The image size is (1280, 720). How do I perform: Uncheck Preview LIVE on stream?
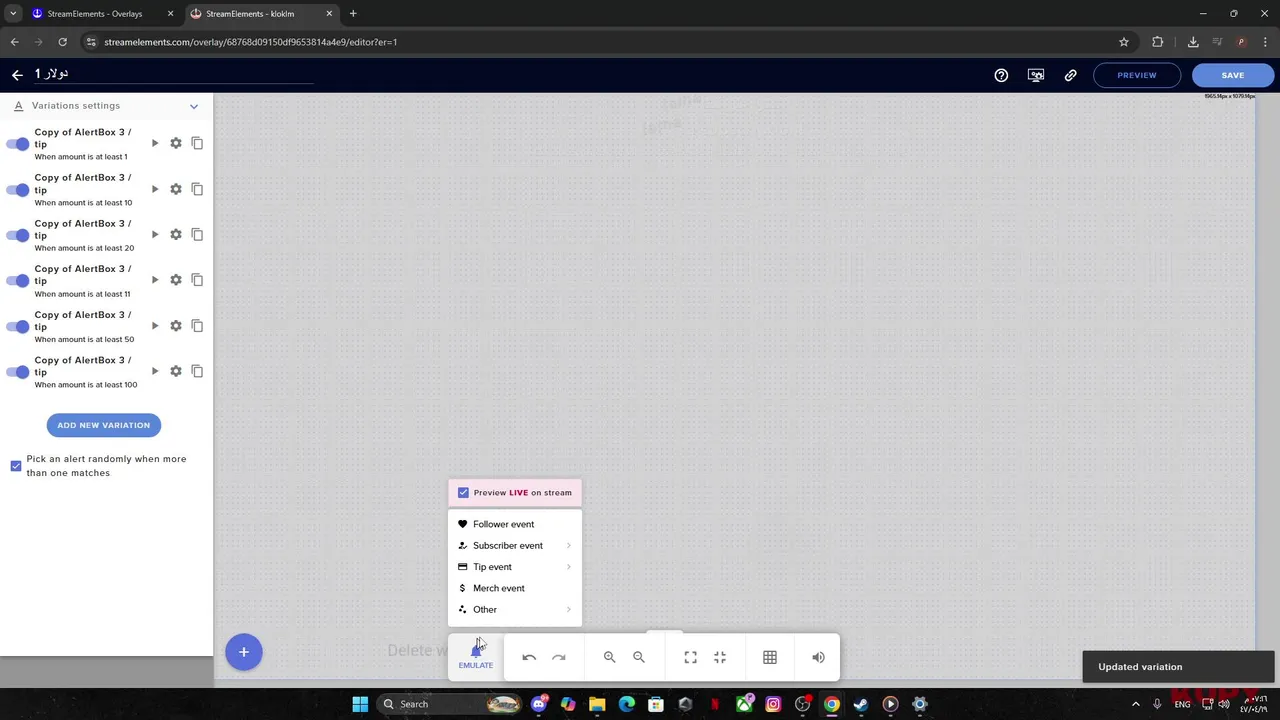coord(463,493)
